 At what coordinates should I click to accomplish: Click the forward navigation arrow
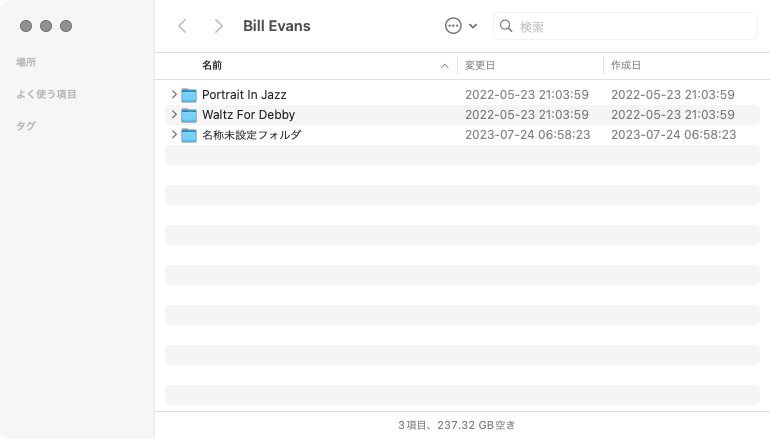click(x=218, y=26)
